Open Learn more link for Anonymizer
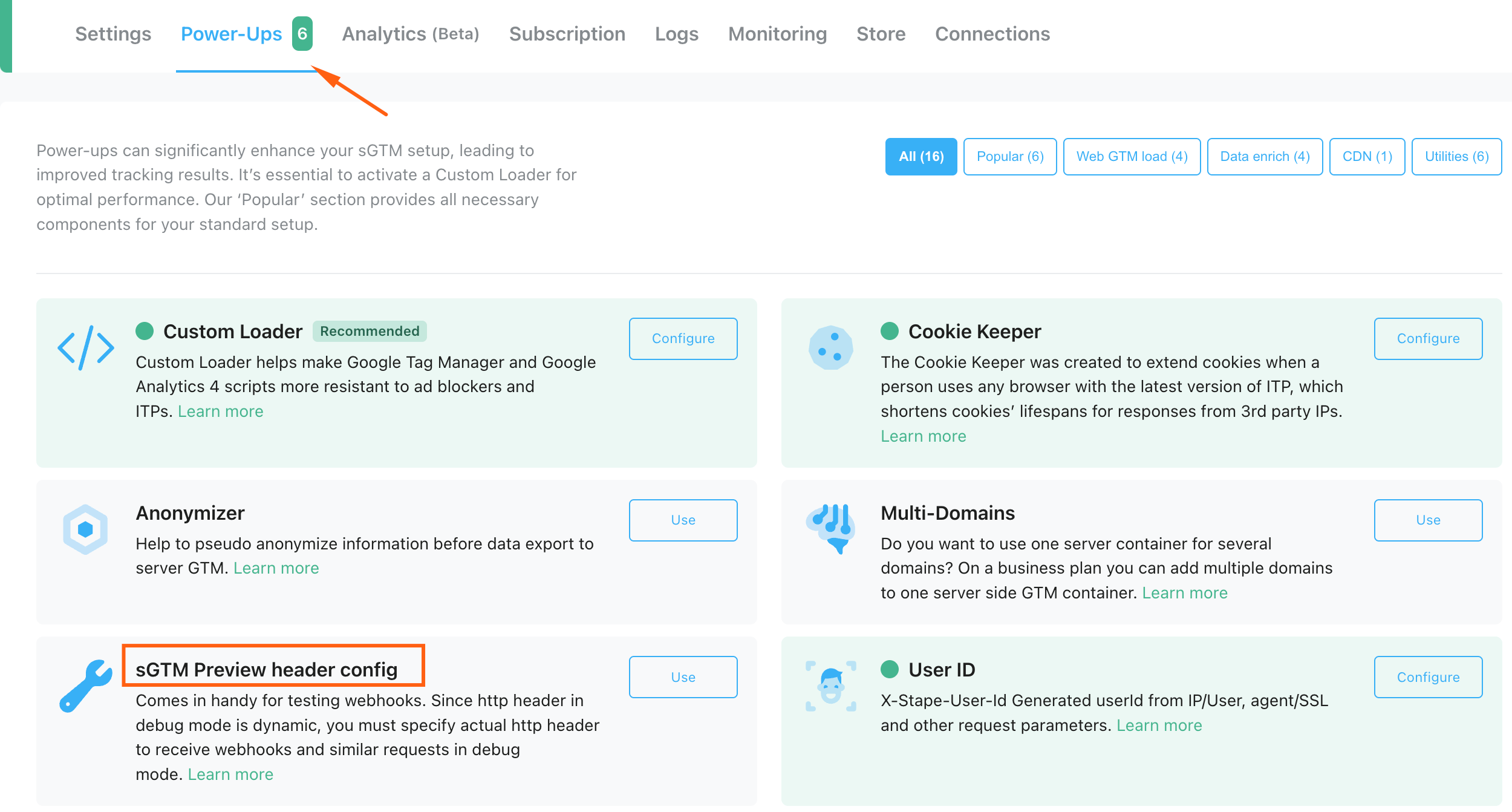The image size is (1512, 812). [276, 568]
